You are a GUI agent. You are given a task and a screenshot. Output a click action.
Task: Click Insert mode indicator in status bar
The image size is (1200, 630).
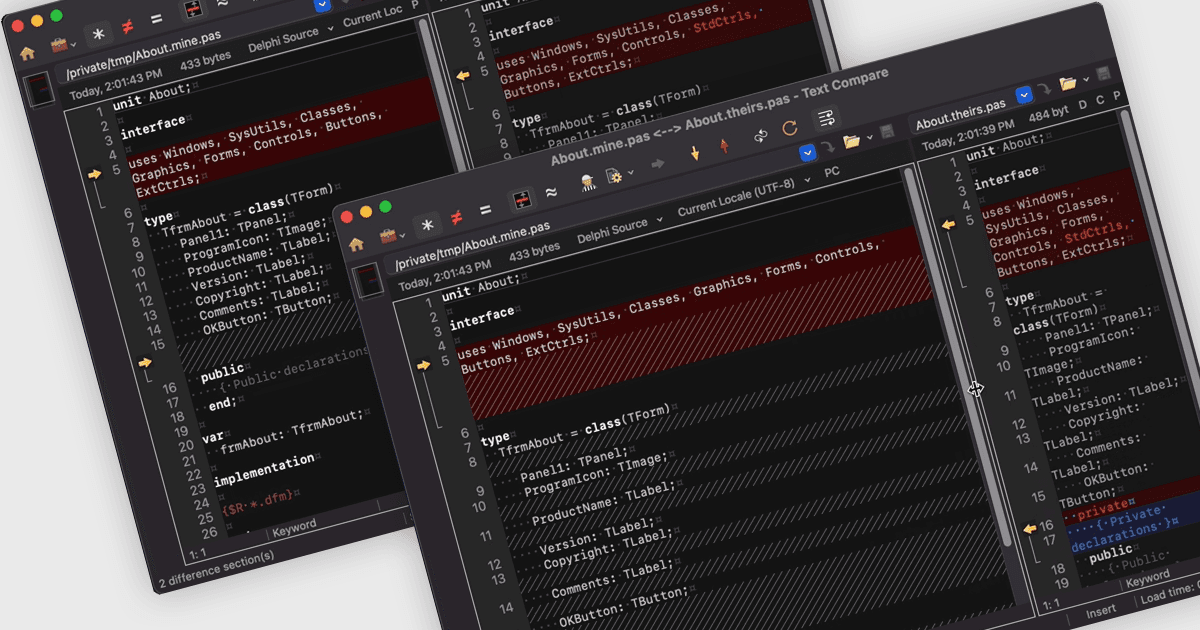click(x=1101, y=609)
